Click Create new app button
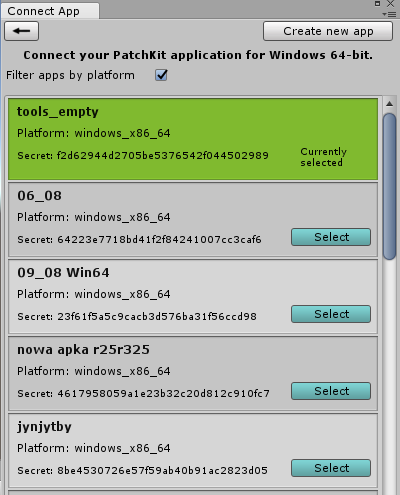The width and height of the screenshot is (400, 495). (328, 31)
